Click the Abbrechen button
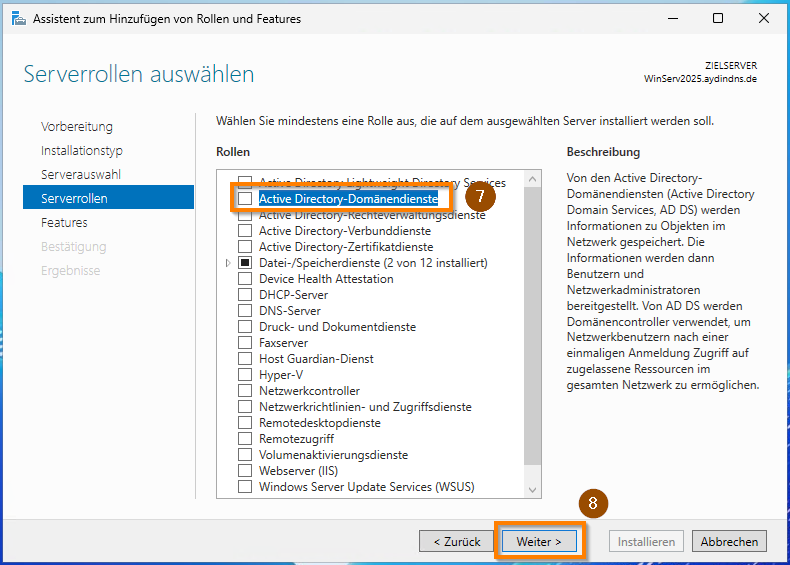 click(x=729, y=542)
